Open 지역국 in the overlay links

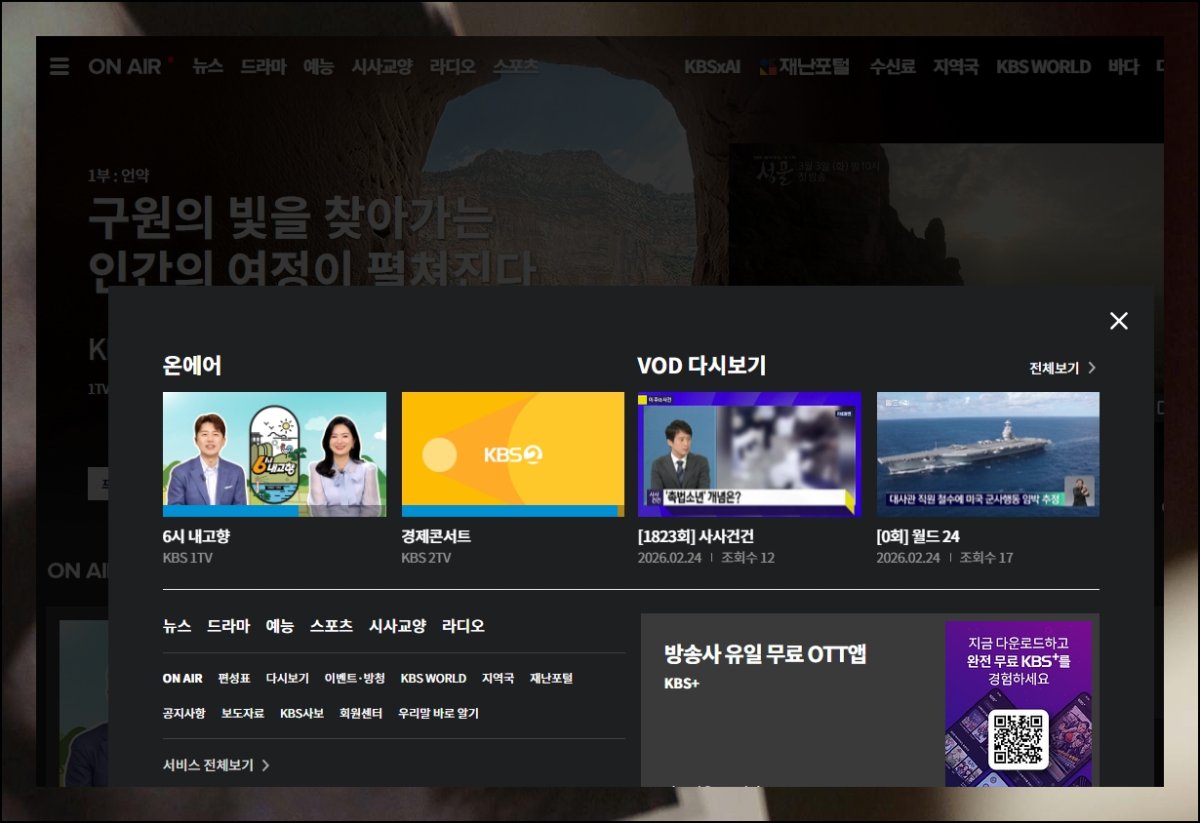tap(498, 678)
